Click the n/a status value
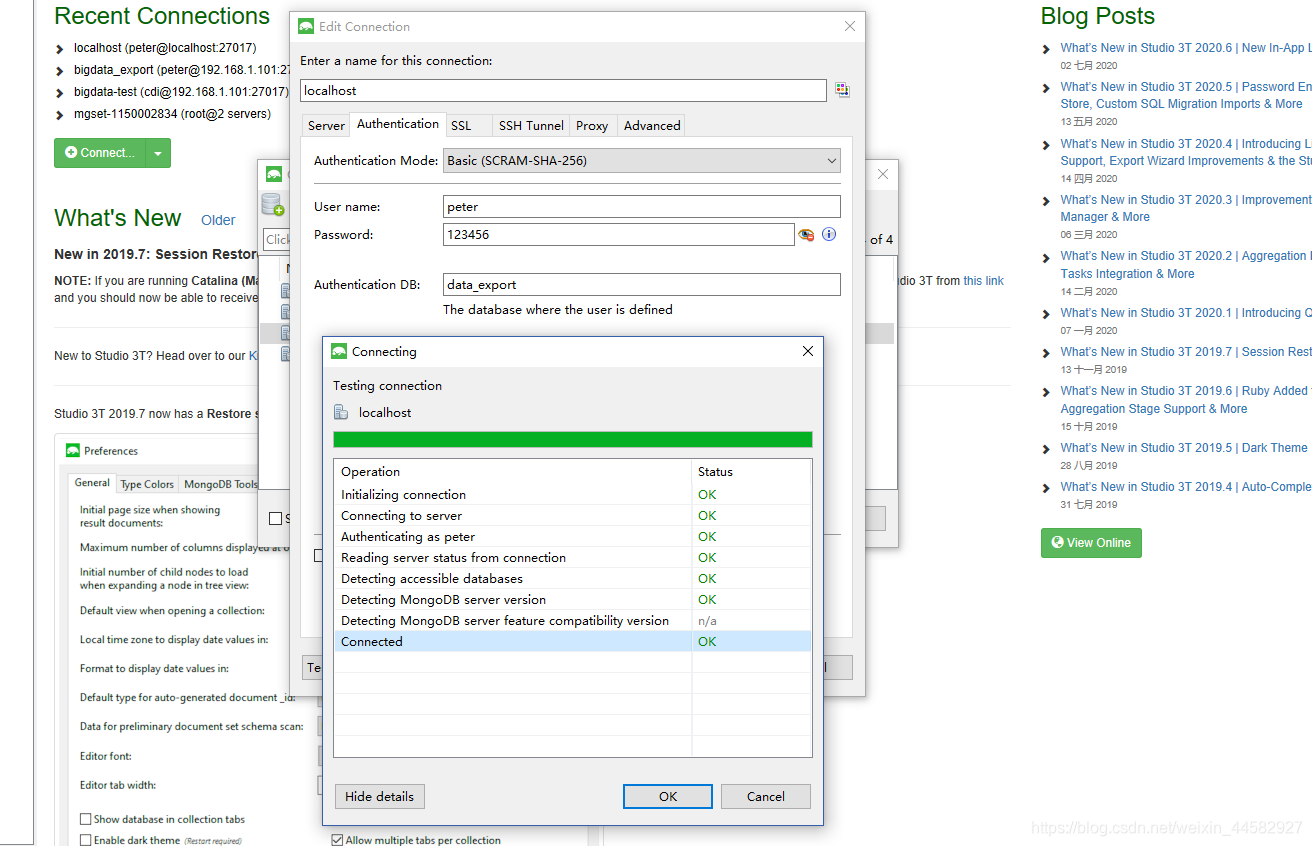Viewport: 1312px width, 846px height. tap(707, 621)
